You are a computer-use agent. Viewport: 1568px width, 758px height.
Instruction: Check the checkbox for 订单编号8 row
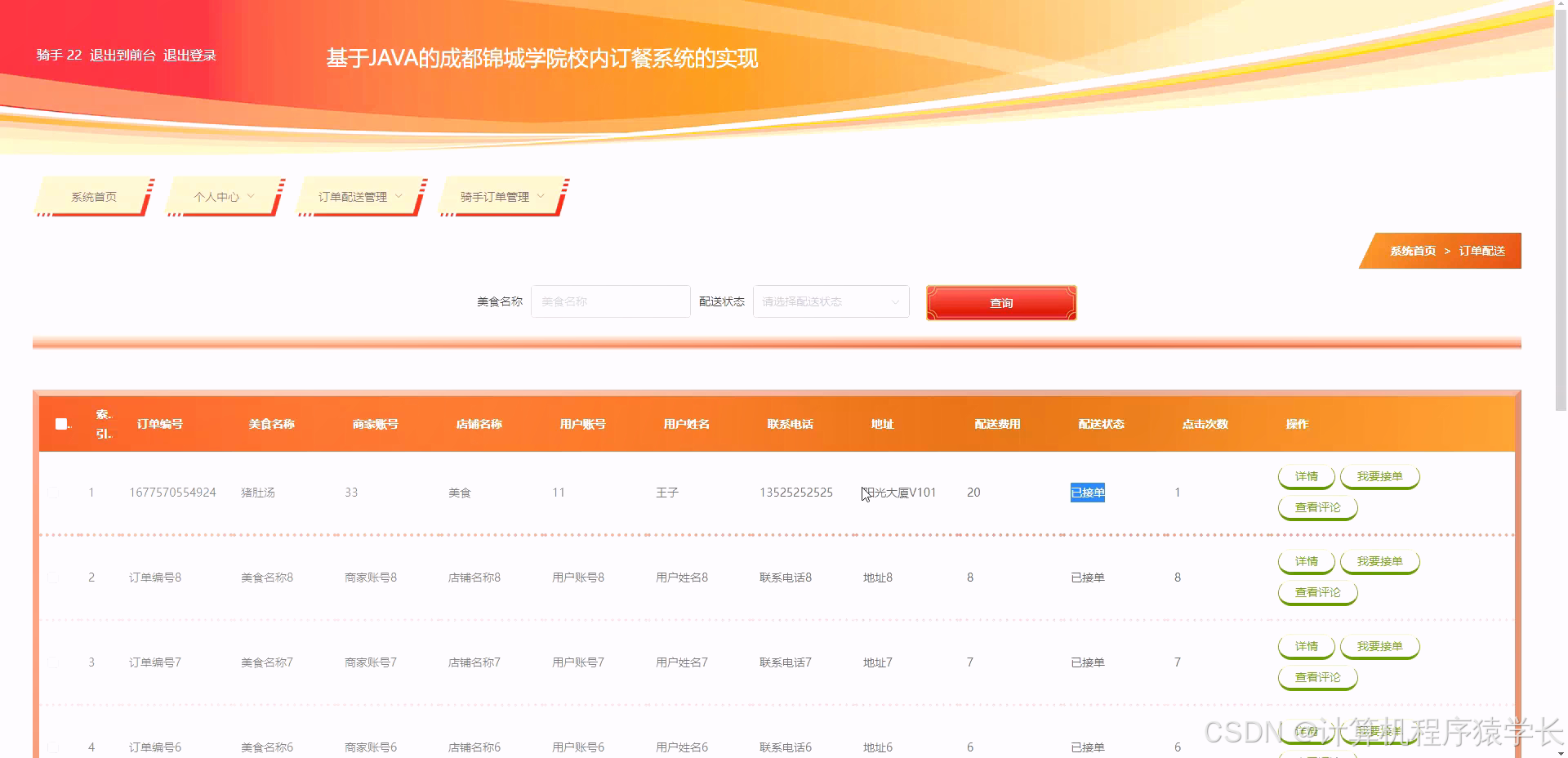pos(55,577)
